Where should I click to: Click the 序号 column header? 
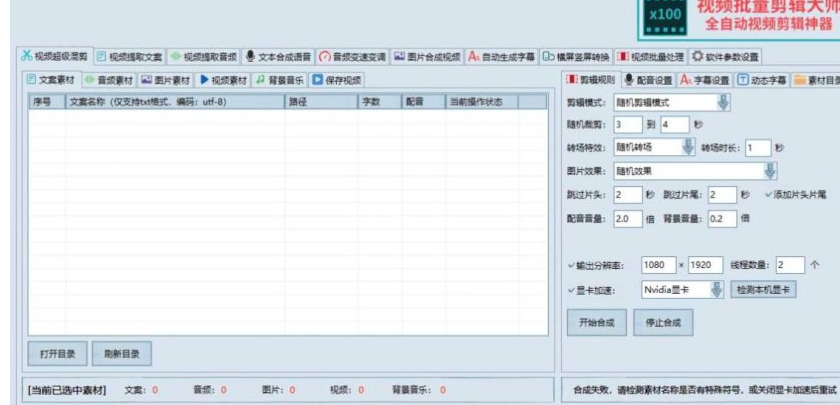pyautogui.click(x=47, y=102)
